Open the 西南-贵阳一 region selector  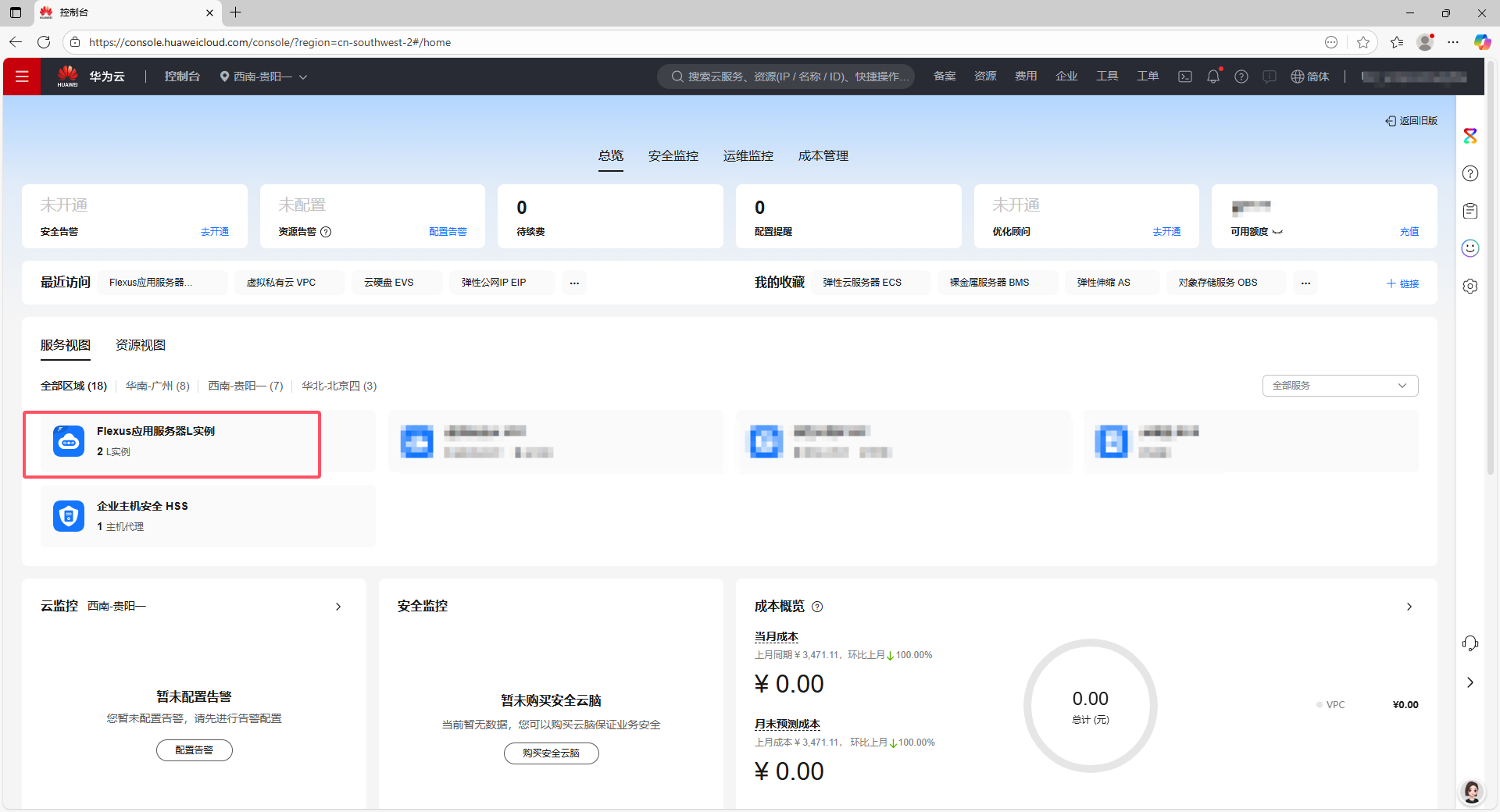(x=263, y=77)
